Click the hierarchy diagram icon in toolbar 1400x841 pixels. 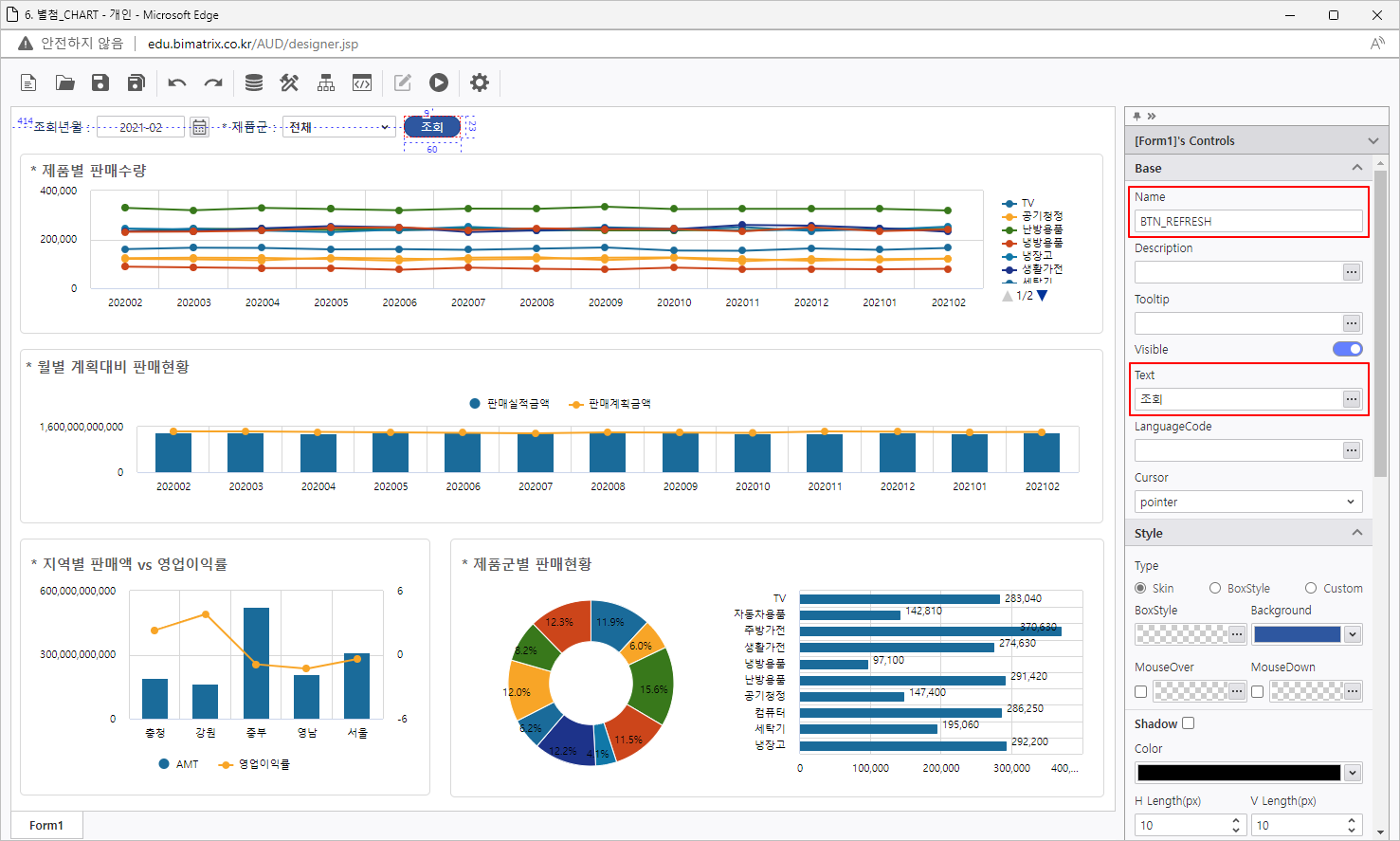[326, 83]
